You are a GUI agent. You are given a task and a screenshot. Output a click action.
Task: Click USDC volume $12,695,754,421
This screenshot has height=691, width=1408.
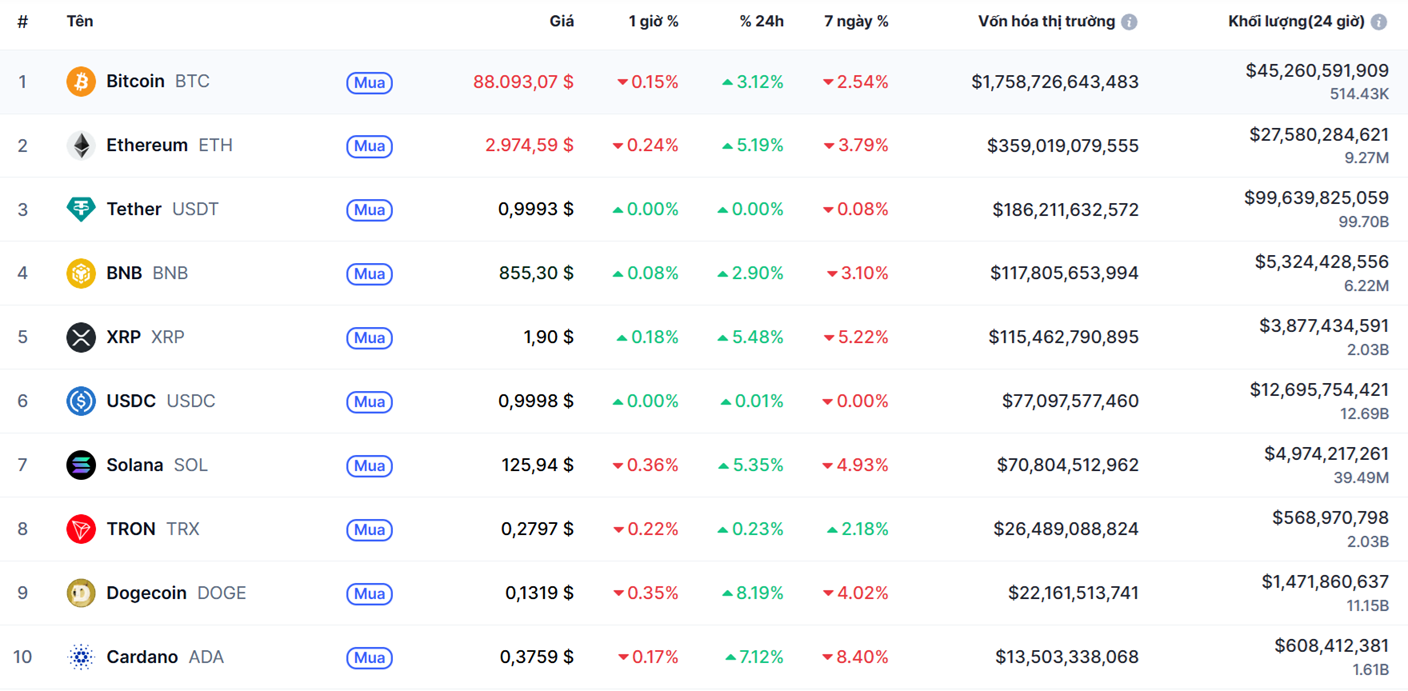point(1319,390)
